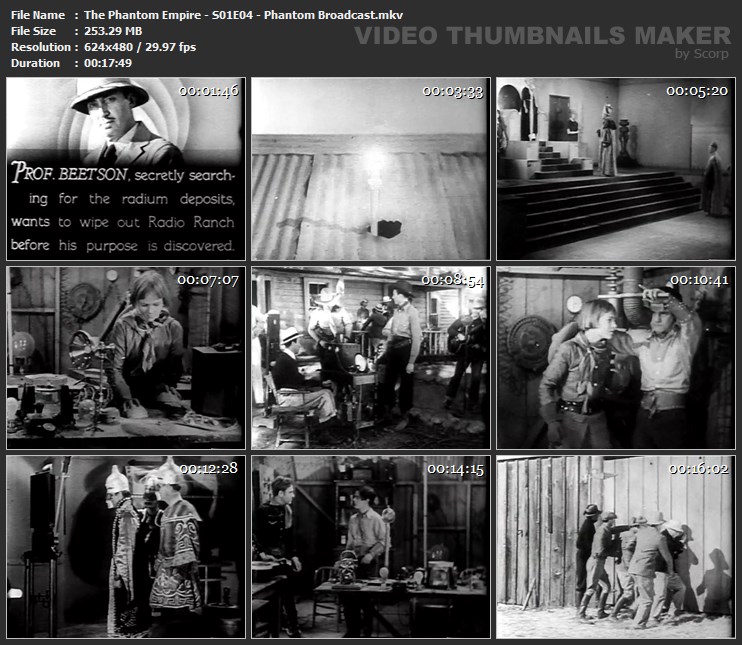
Task: Select the thumbnail at 00:01:46 showing Prof. Beetson
Action: (126, 169)
